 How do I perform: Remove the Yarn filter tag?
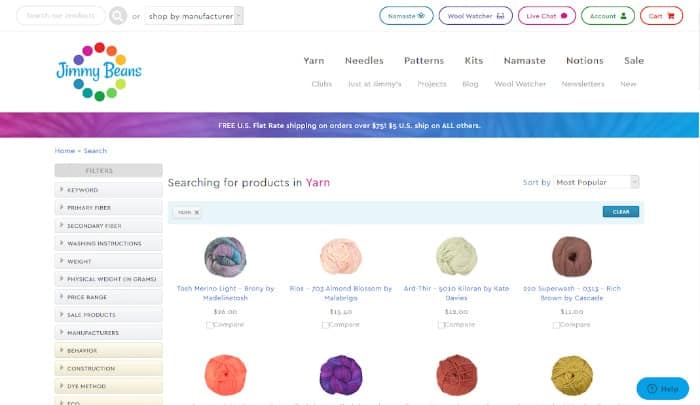point(197,212)
